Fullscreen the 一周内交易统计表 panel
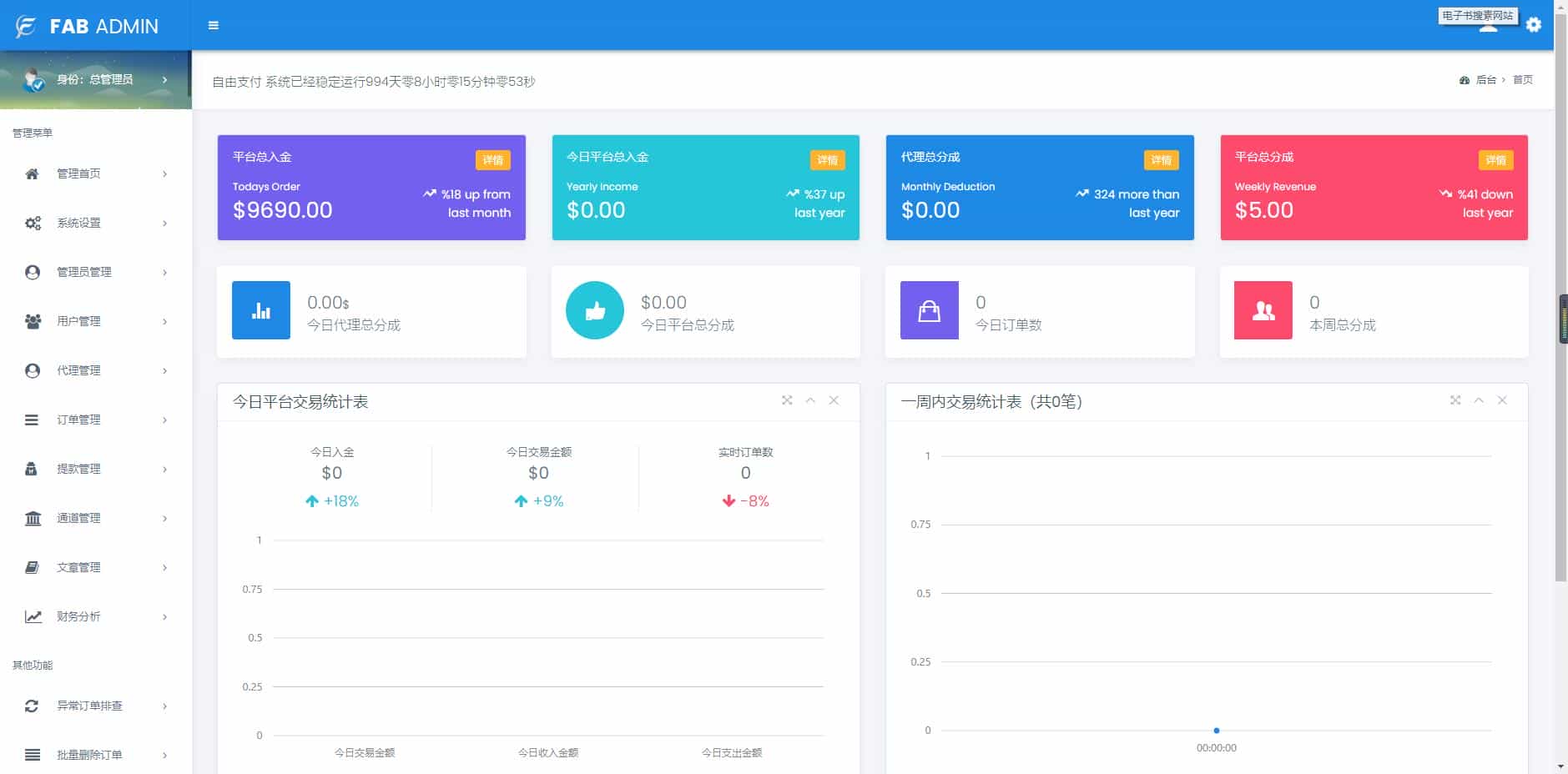 pyautogui.click(x=1455, y=400)
